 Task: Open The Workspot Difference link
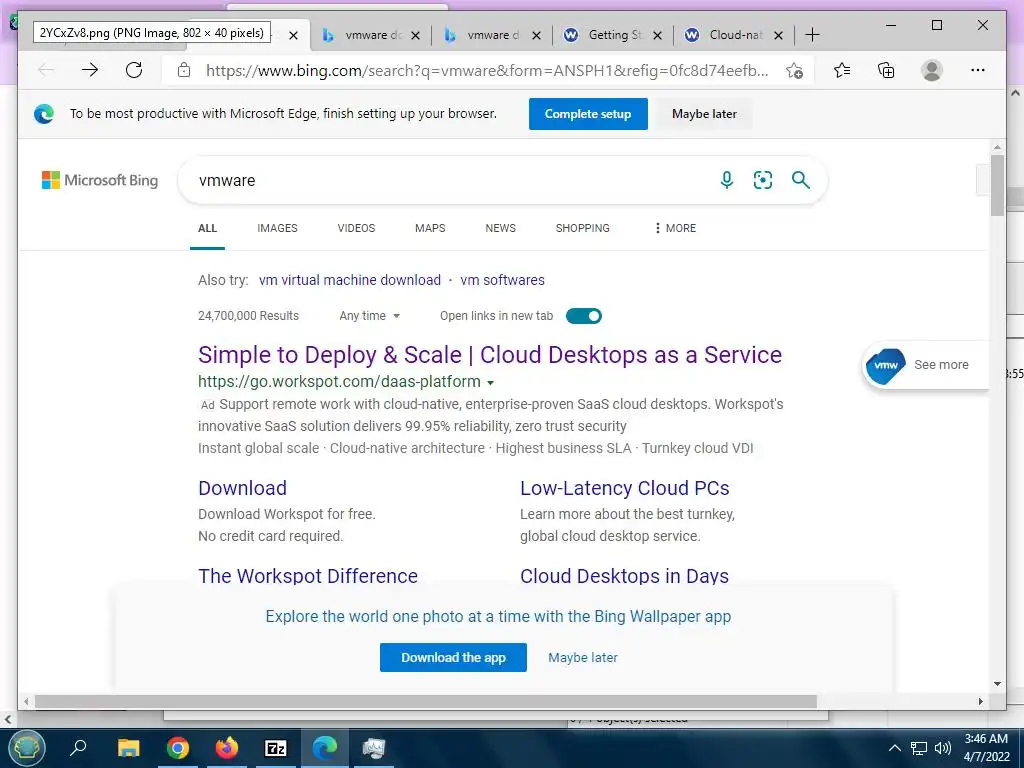tap(308, 575)
